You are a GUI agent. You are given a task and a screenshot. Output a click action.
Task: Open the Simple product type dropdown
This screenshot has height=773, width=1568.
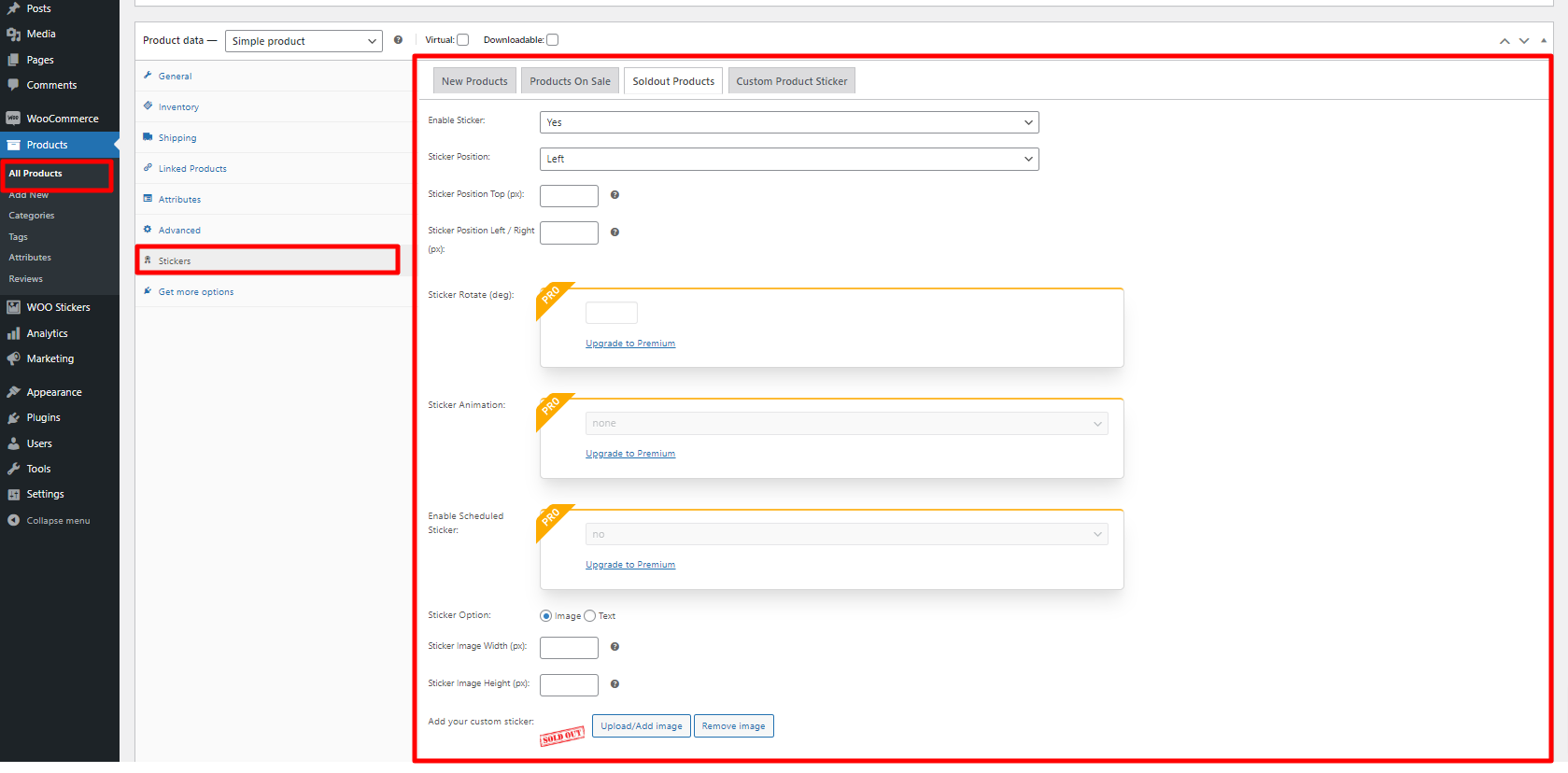(x=304, y=41)
